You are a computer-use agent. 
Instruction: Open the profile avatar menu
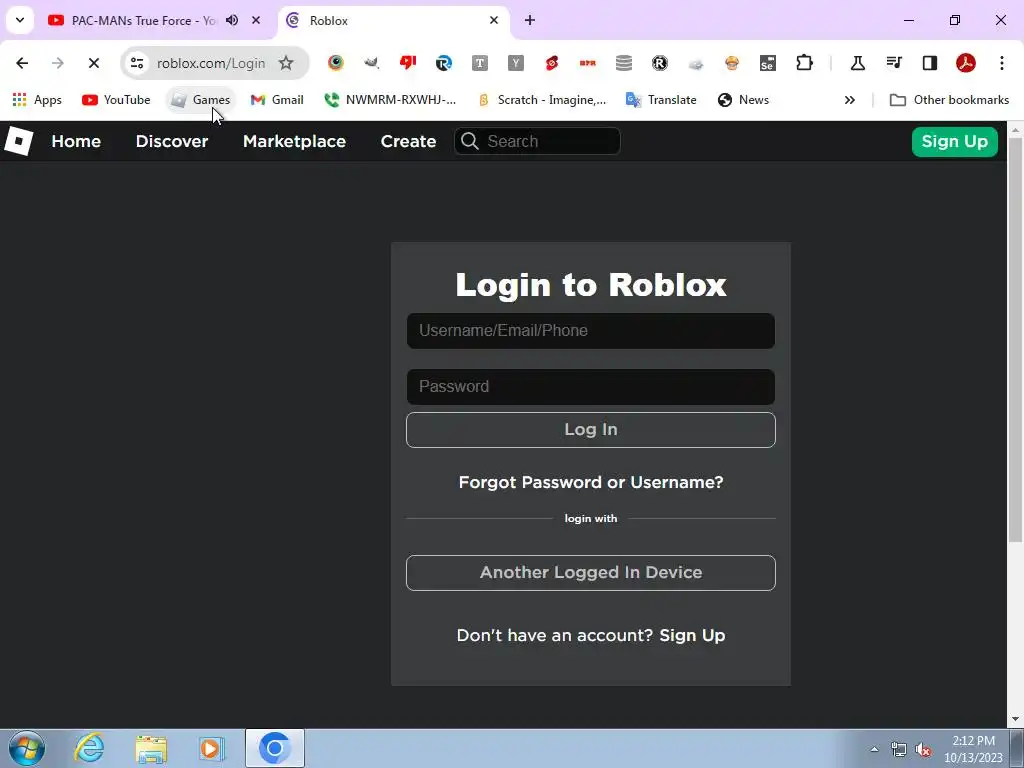click(x=966, y=63)
